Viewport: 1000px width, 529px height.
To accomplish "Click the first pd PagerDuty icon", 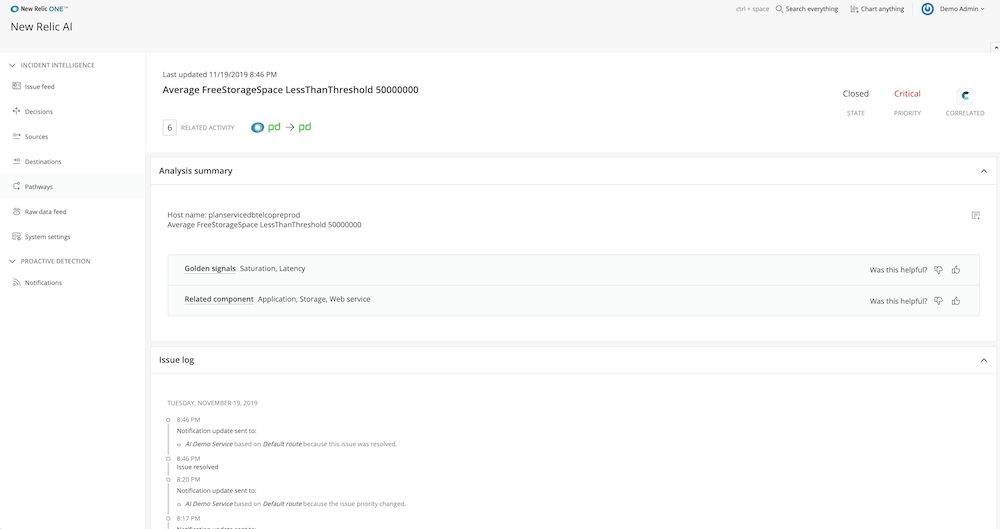I will [274, 127].
